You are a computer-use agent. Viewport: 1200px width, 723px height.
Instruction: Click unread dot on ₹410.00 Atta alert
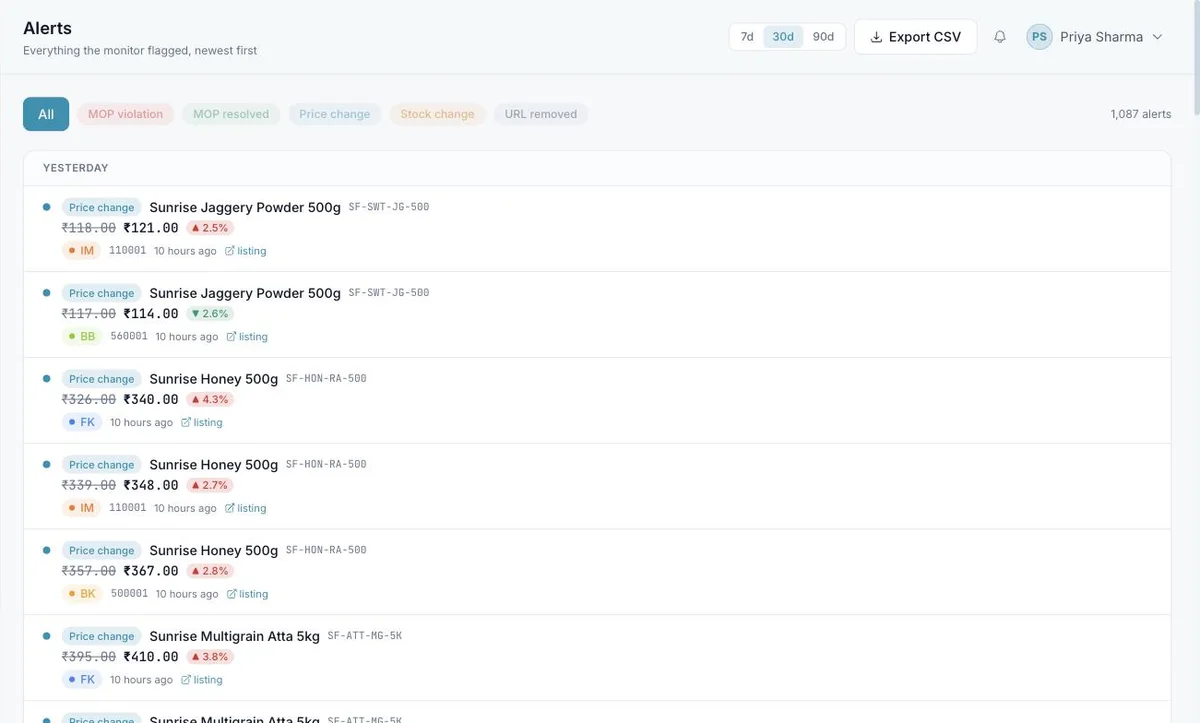[x=47, y=636]
